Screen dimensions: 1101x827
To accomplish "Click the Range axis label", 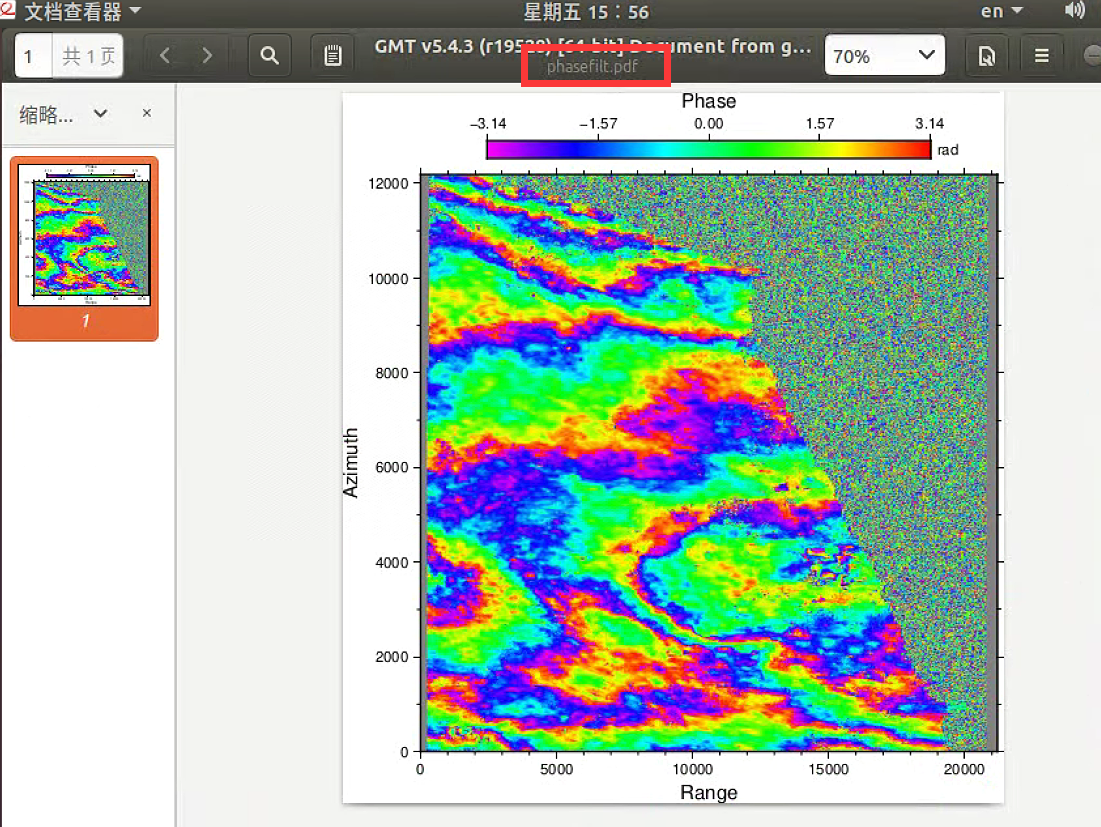I will click(708, 793).
